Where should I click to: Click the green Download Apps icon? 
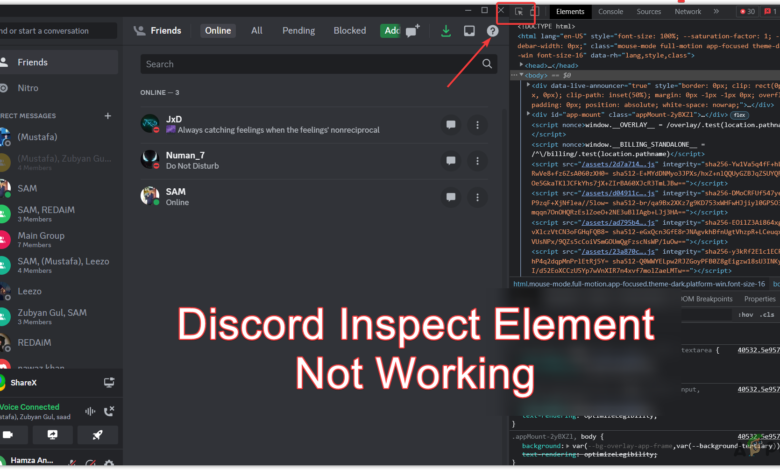(x=446, y=31)
